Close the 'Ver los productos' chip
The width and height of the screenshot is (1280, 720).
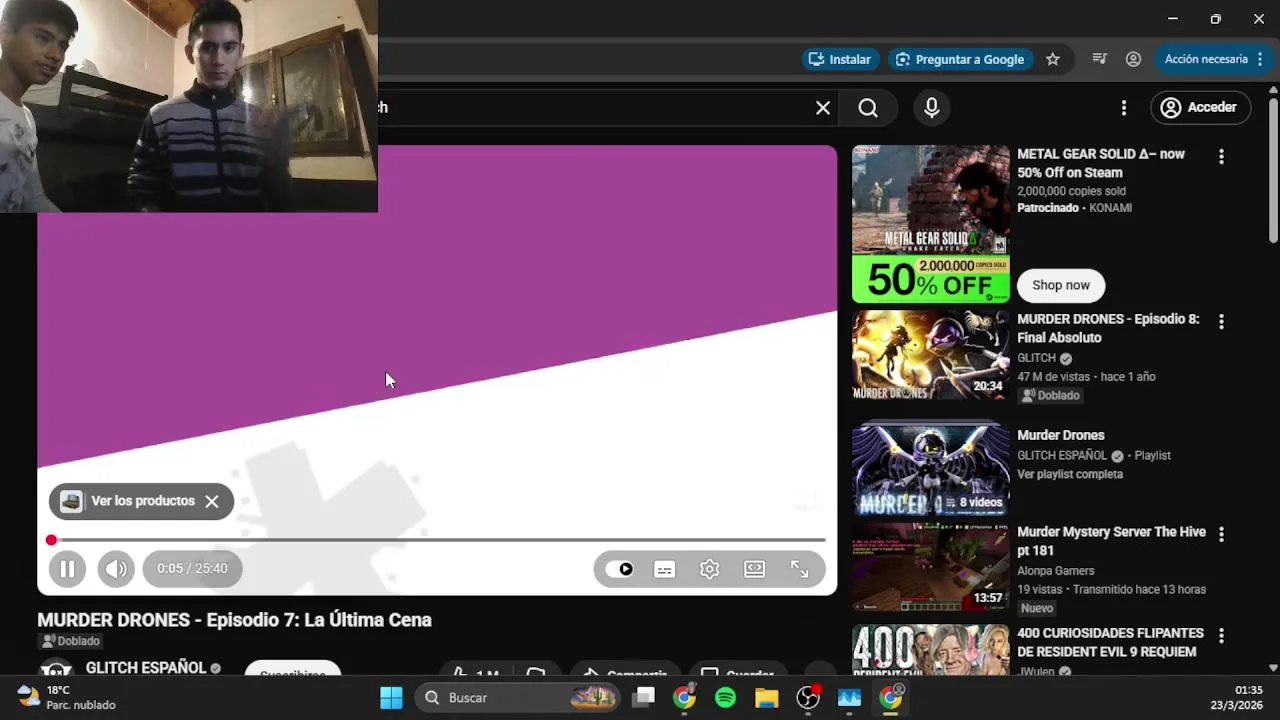pos(212,502)
